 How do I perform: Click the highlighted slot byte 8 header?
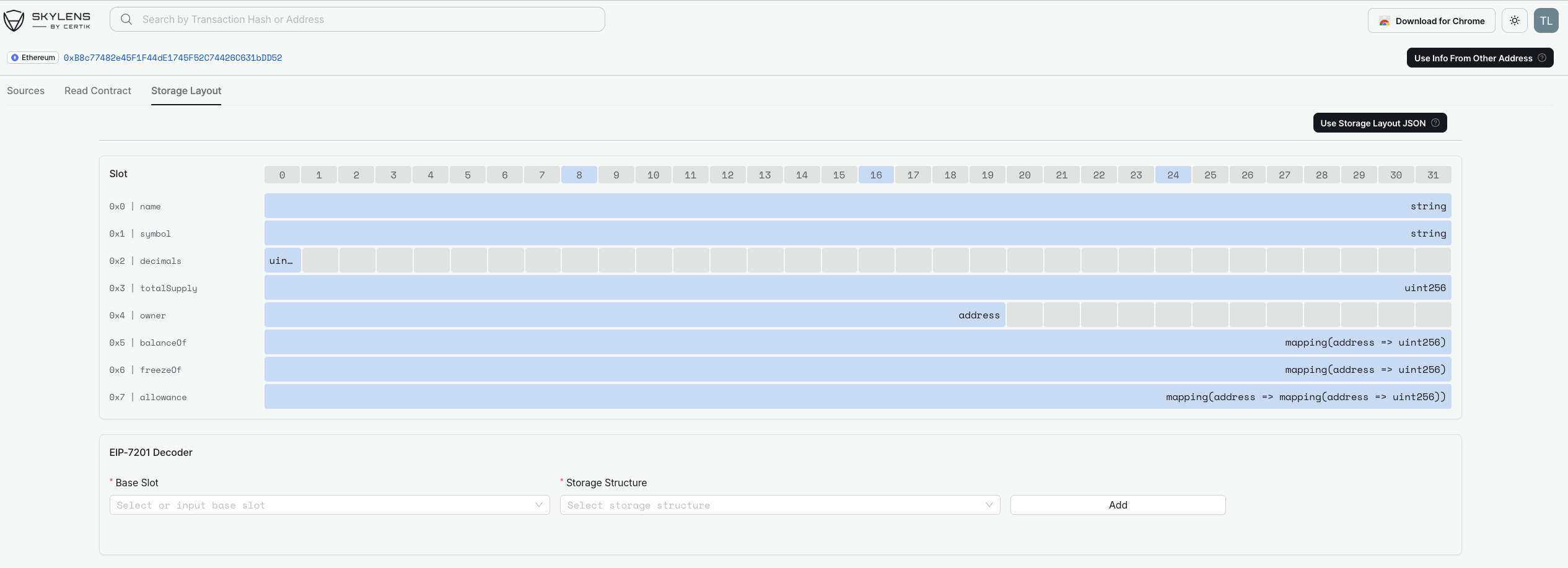(x=579, y=175)
